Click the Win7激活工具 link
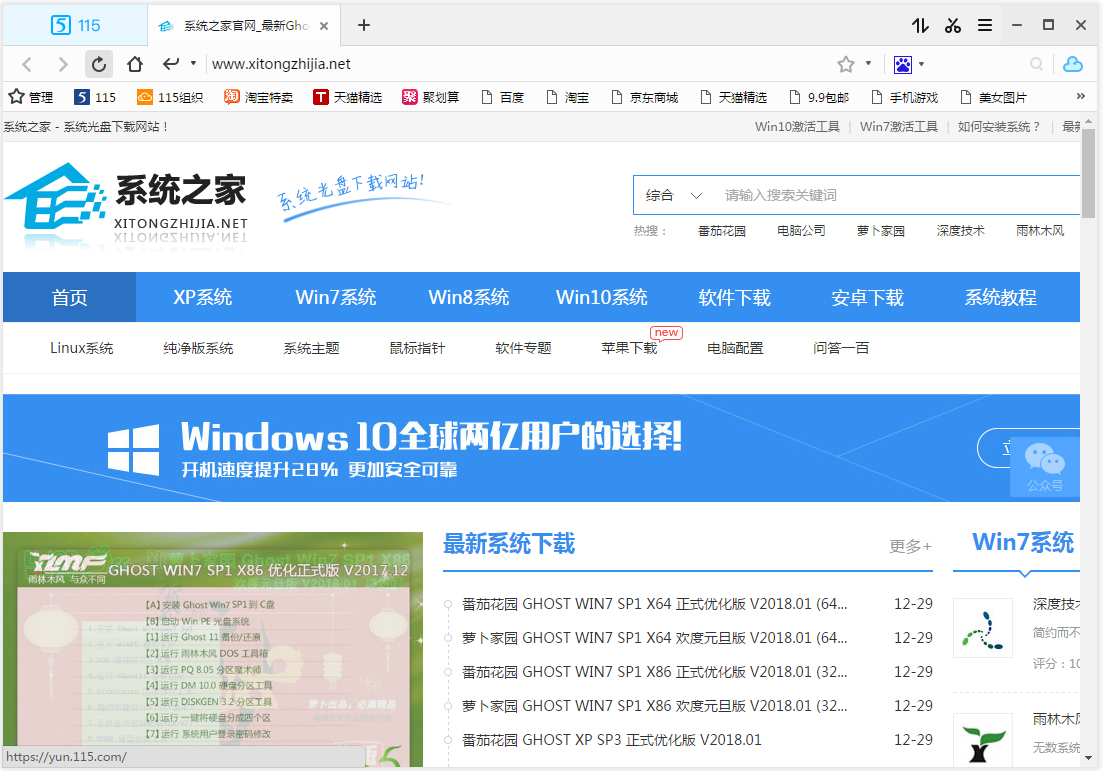Image resolution: width=1103 pixels, height=771 pixels. point(898,127)
